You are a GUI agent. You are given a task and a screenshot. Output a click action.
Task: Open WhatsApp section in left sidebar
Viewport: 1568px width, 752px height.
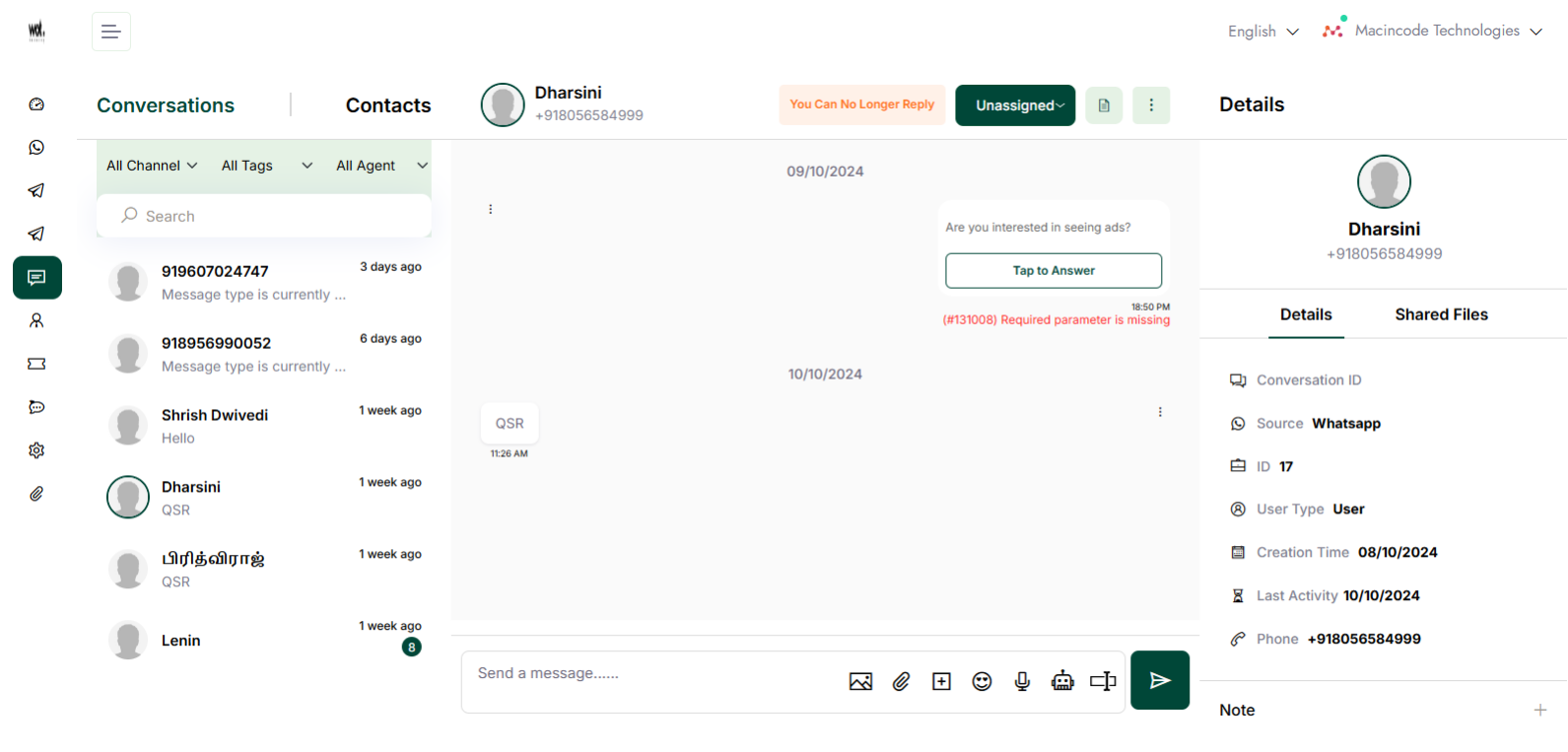36,148
